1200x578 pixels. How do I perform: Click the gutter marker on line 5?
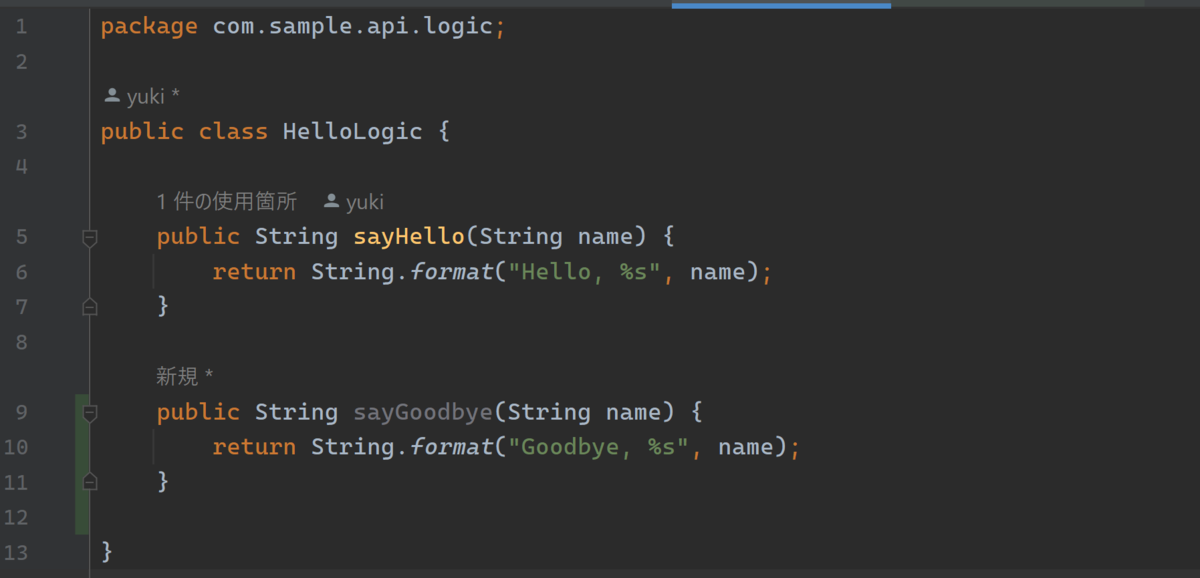point(88,237)
